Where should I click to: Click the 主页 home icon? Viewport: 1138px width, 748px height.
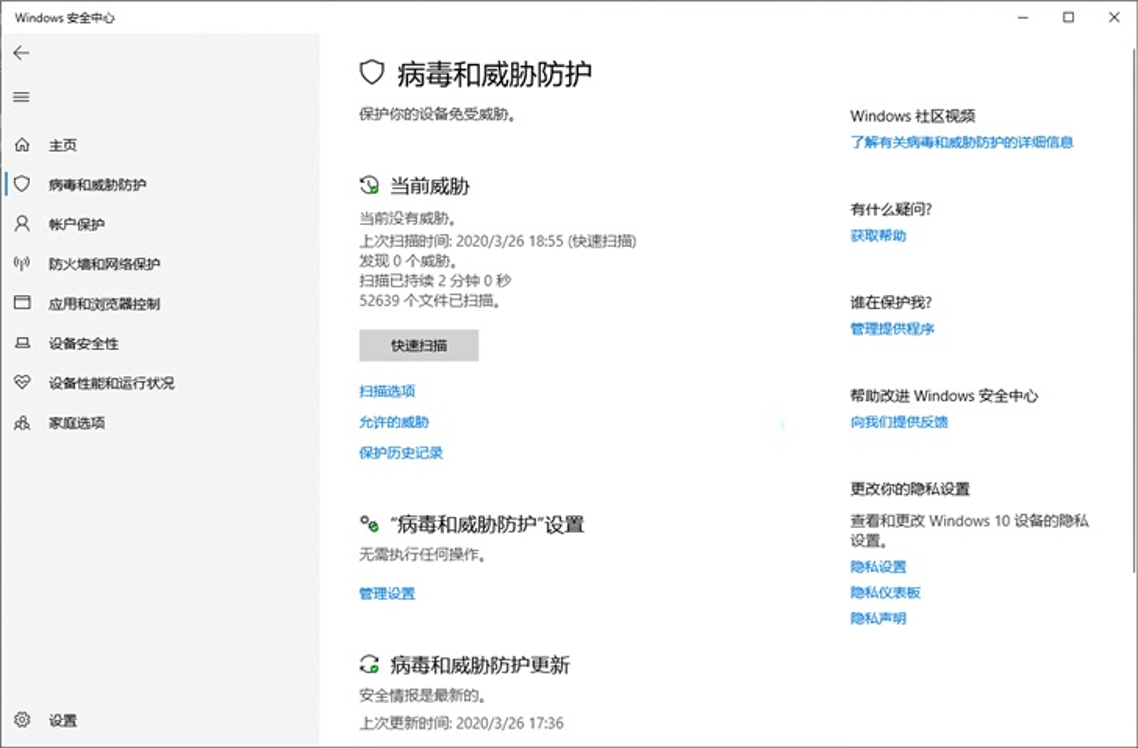(x=22, y=145)
